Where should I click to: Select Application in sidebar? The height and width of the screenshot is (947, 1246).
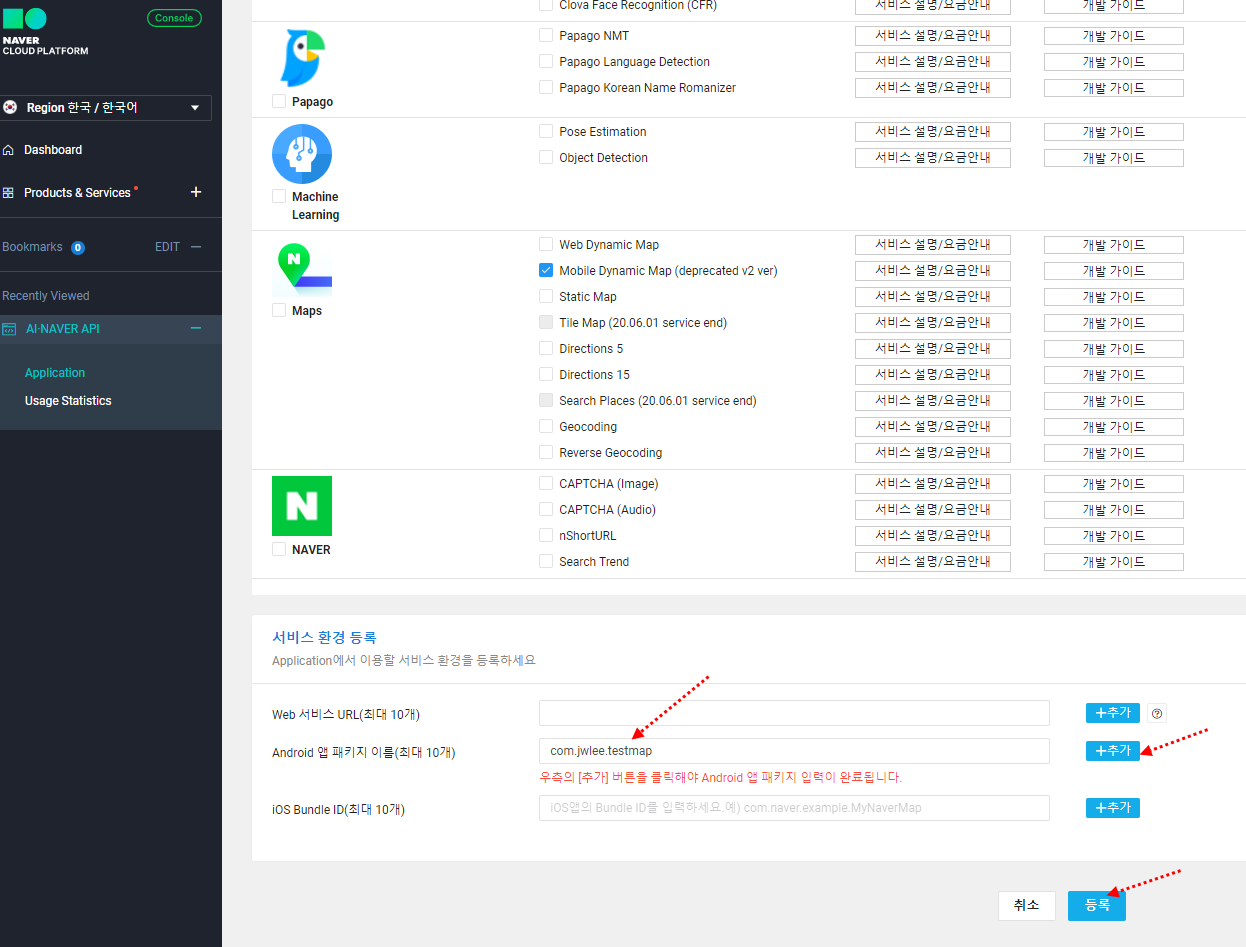click(55, 373)
